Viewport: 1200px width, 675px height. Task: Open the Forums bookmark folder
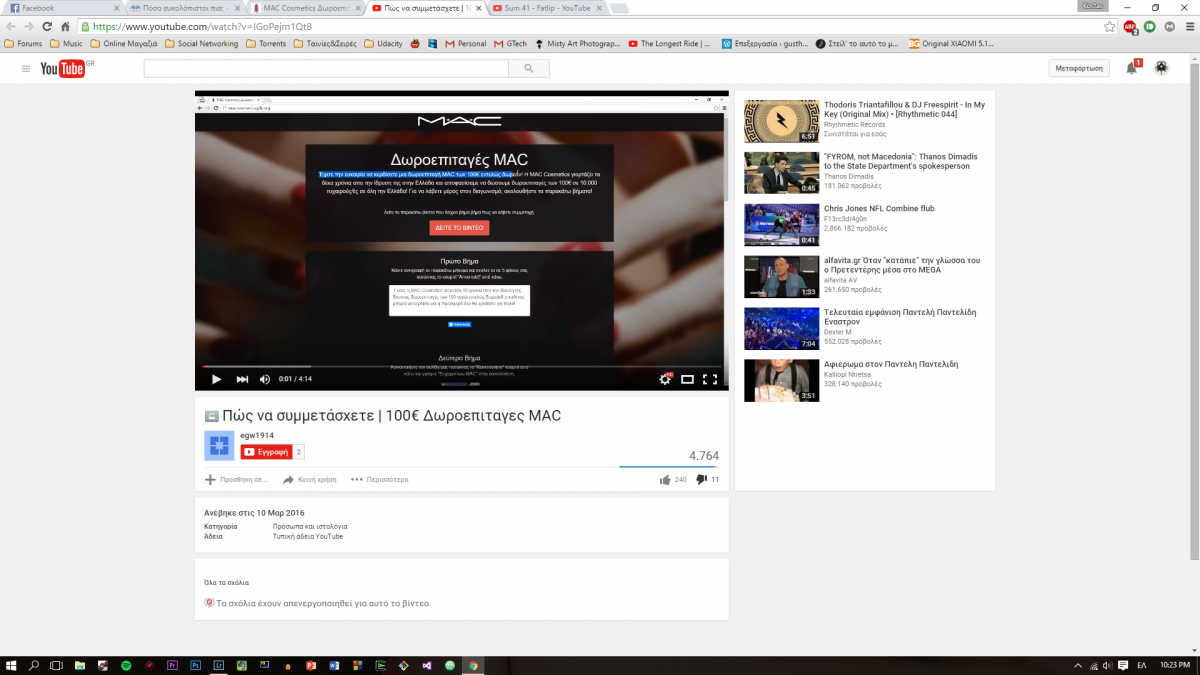[24, 44]
